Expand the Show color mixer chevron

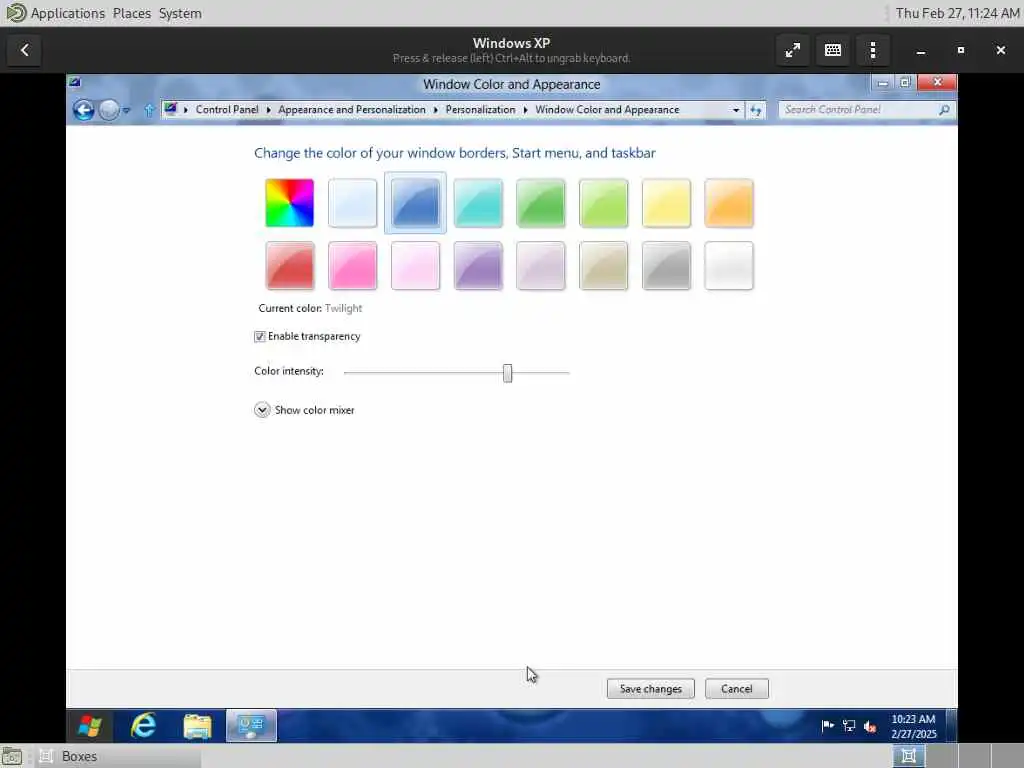click(x=262, y=409)
